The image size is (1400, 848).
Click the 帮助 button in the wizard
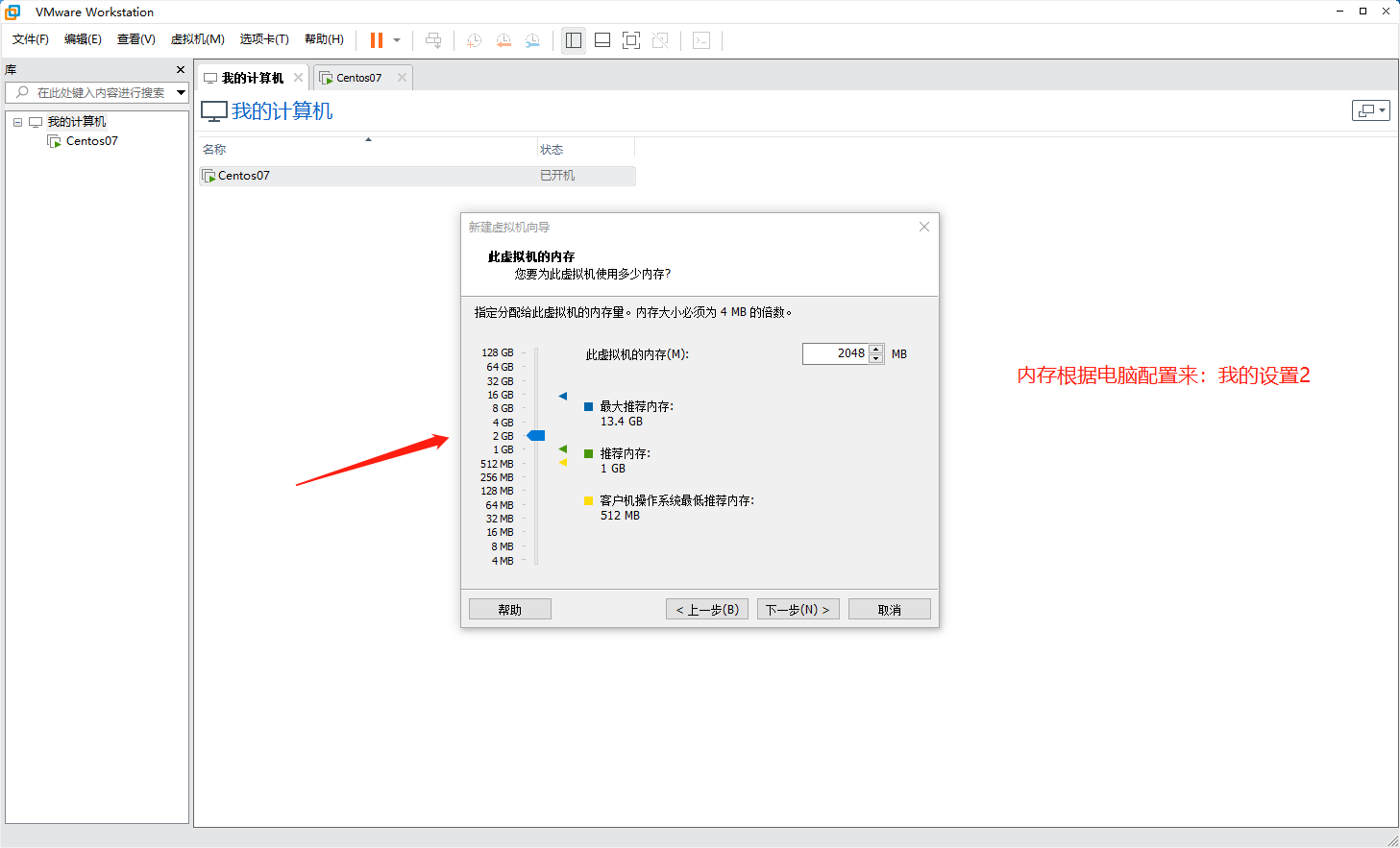pos(510,610)
